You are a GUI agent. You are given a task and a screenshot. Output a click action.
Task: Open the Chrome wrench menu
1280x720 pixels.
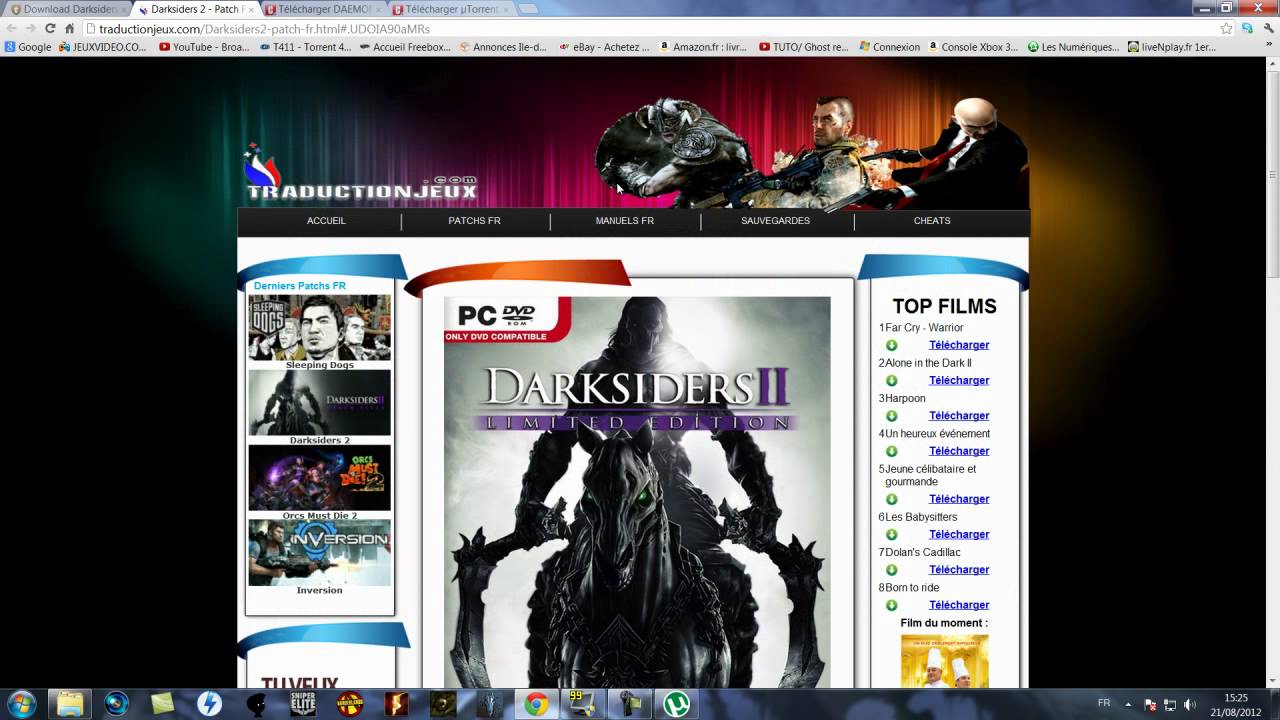click(1267, 29)
